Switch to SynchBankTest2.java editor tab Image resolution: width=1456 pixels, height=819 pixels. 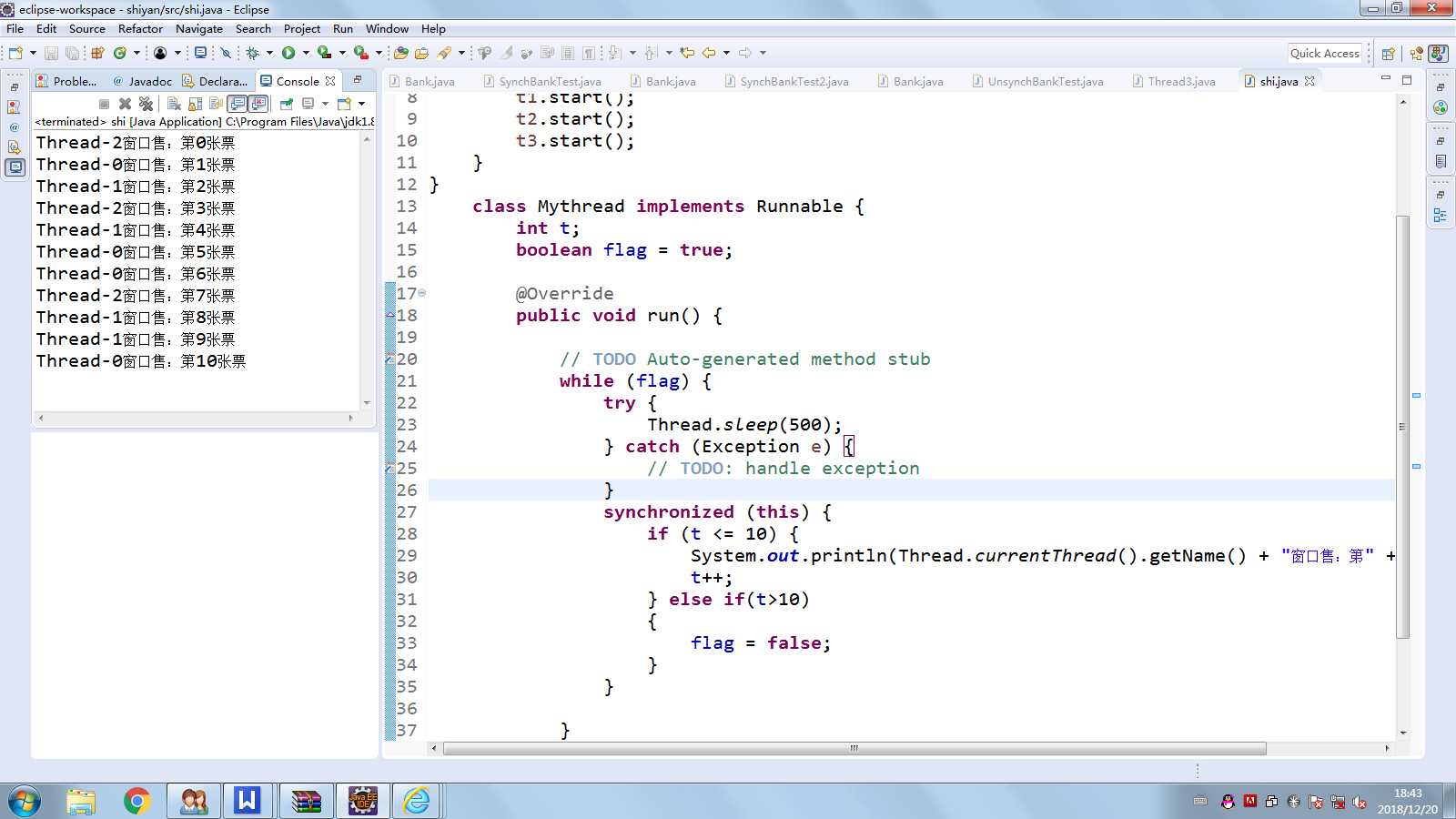(786, 81)
